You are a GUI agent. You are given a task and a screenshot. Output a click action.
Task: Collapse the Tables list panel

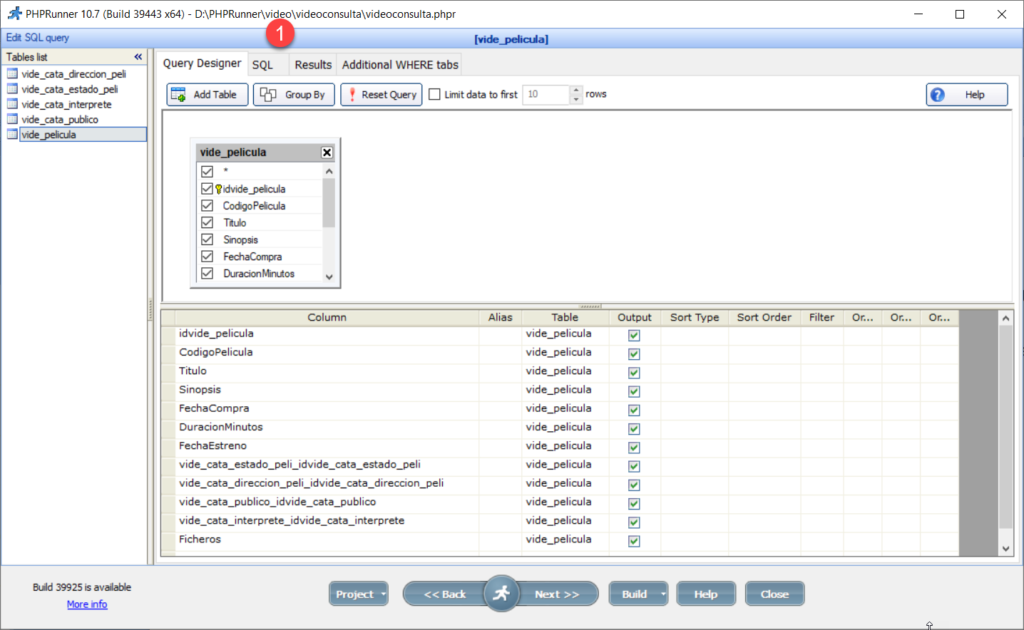point(138,57)
